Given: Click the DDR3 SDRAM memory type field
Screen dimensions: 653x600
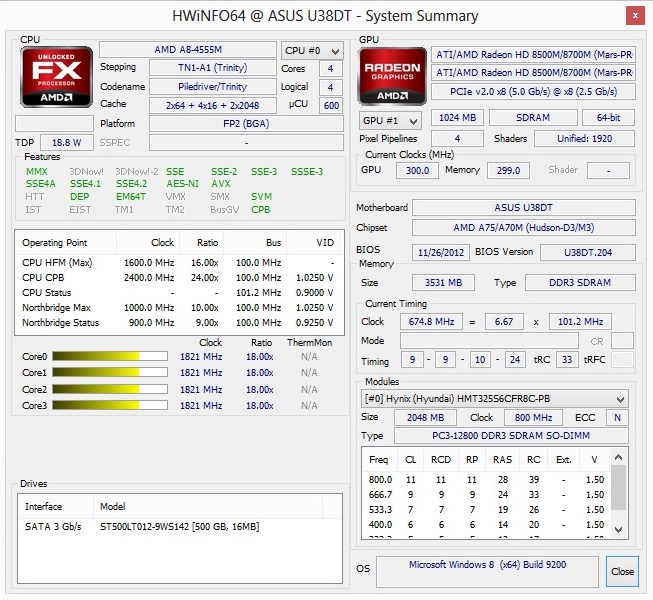Looking at the screenshot, I should 580,283.
